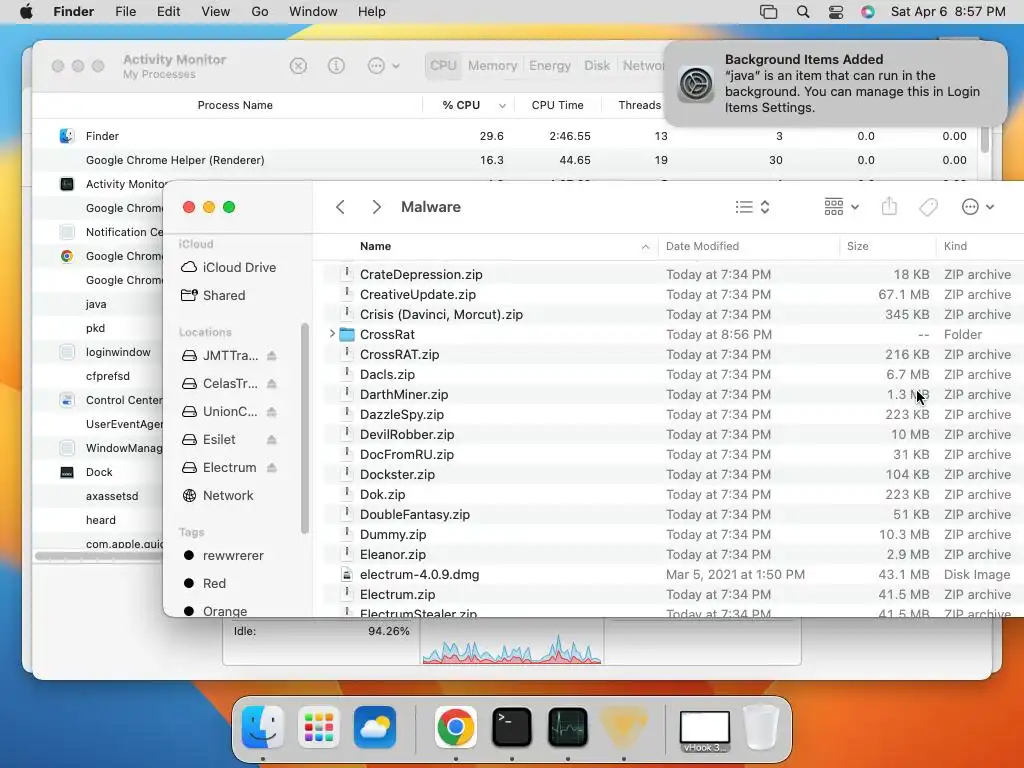Eject the Esilet volume
The image size is (1024, 768).
[x=272, y=440]
